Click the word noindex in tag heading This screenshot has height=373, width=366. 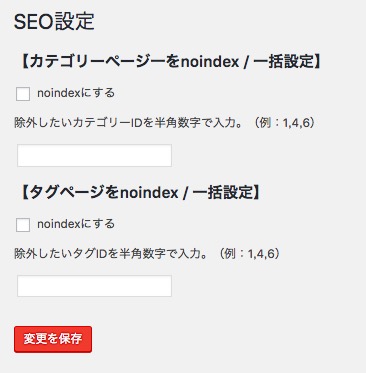click(149, 193)
